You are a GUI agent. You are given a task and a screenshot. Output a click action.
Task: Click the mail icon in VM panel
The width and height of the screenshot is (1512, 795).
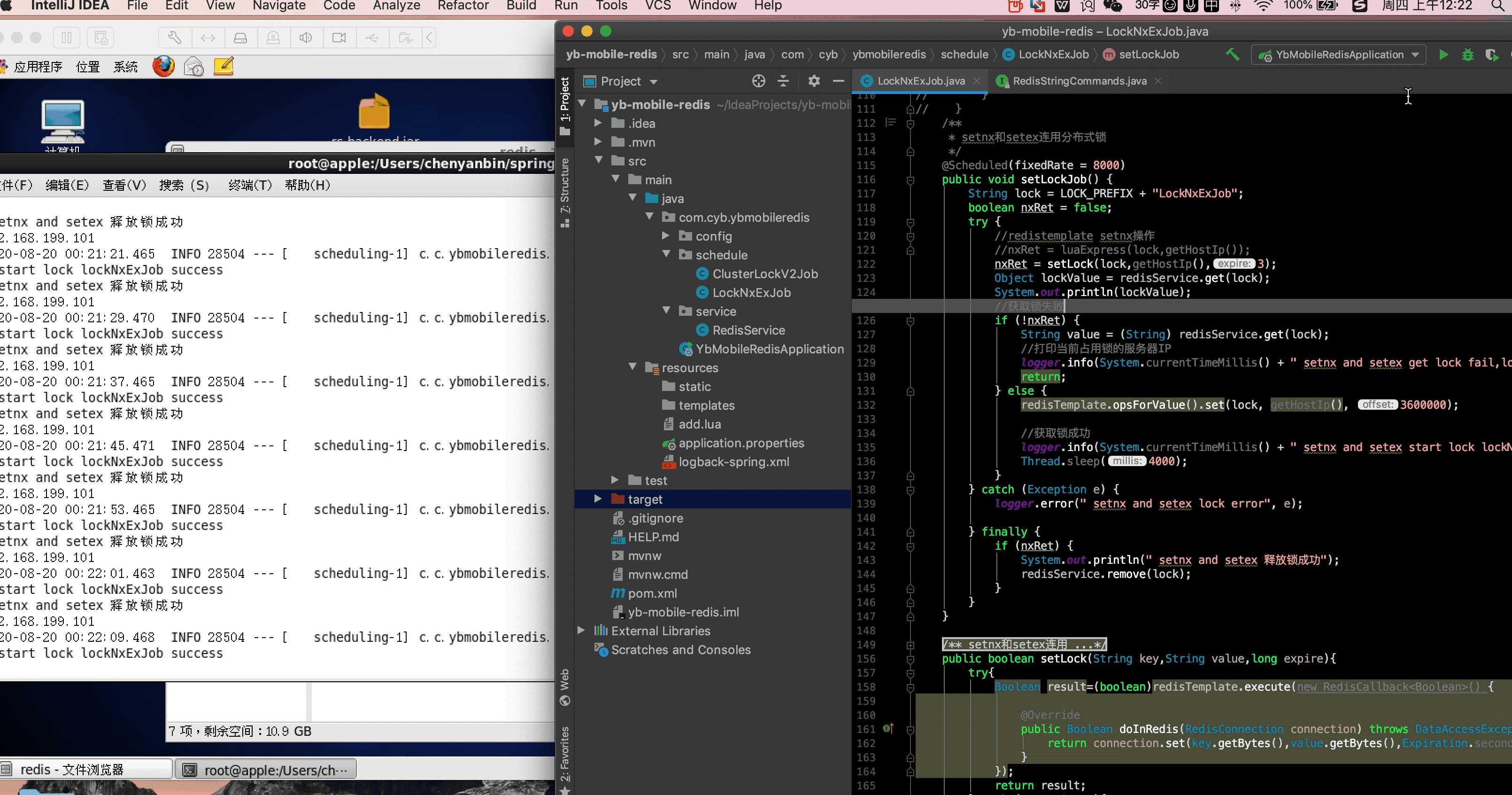click(193, 66)
